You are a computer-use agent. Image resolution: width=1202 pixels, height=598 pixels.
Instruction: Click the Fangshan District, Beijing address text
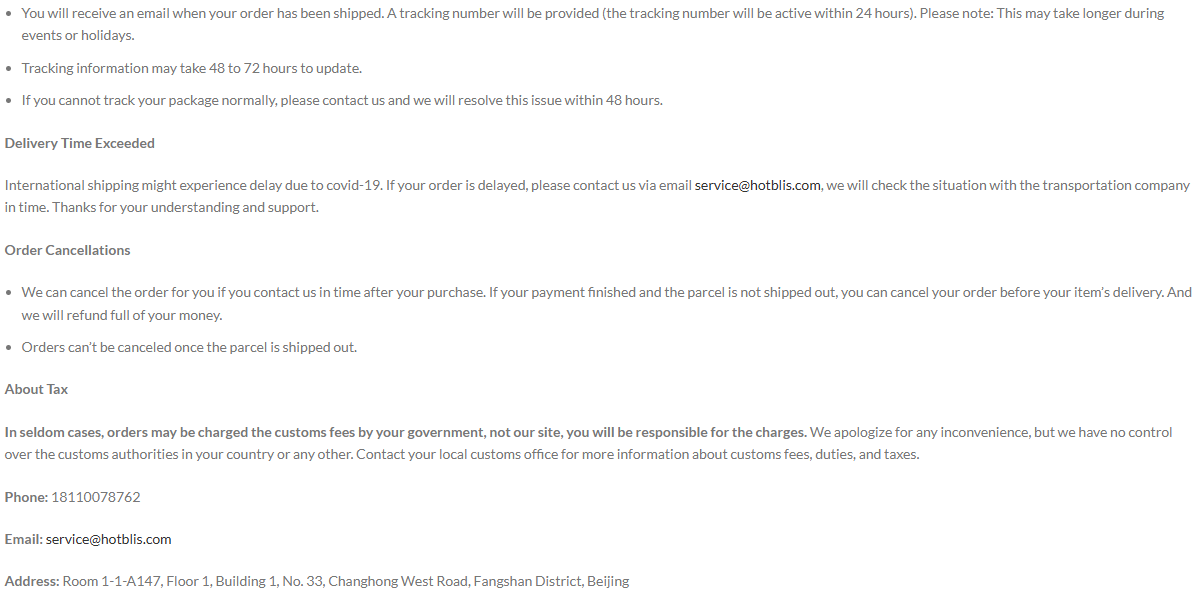pyautogui.click(x=551, y=581)
